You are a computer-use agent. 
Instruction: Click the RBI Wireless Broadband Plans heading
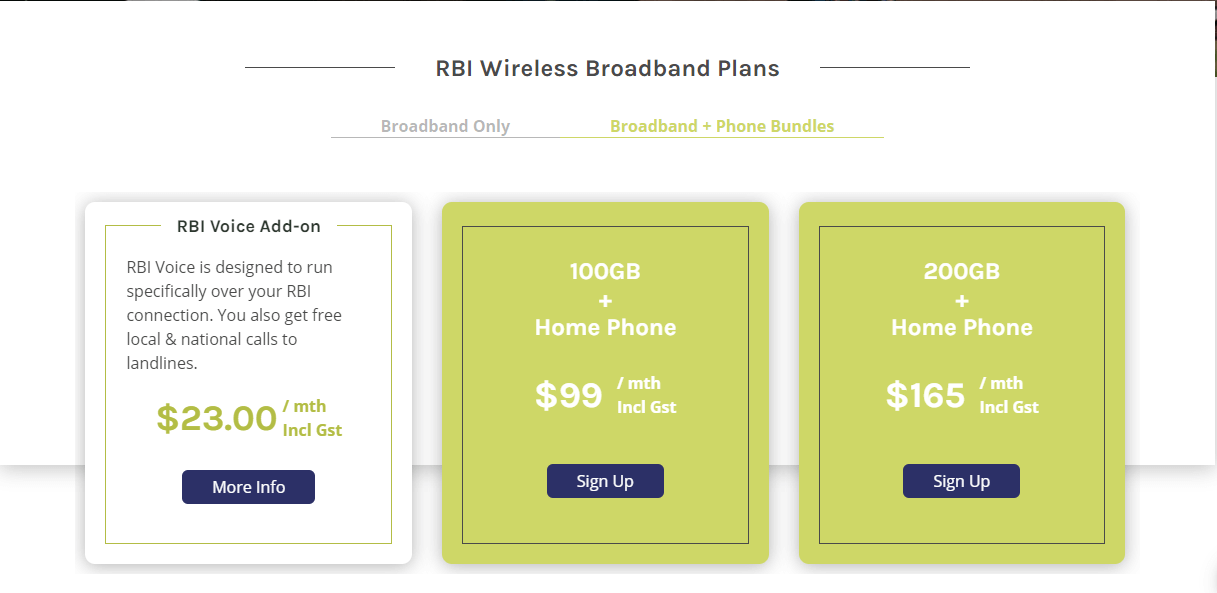pos(607,68)
